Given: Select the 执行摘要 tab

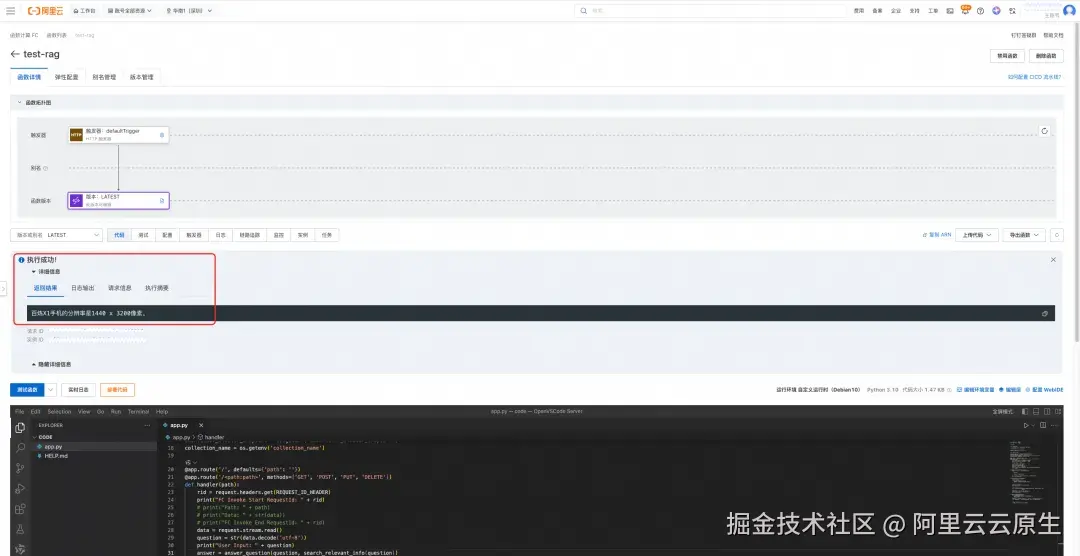Looking at the screenshot, I should [x=157, y=288].
